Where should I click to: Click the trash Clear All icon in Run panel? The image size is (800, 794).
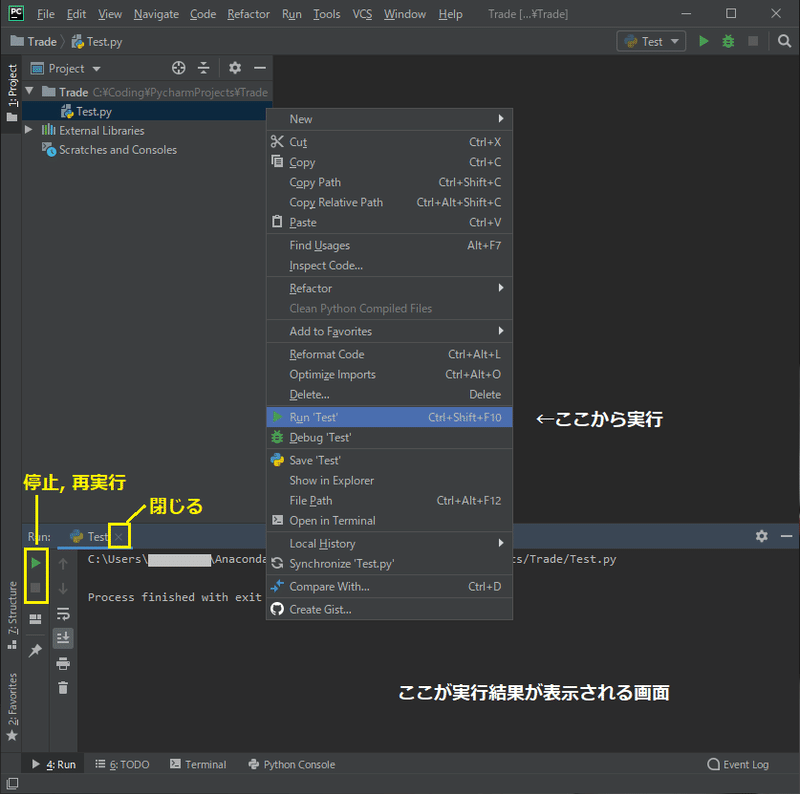63,688
